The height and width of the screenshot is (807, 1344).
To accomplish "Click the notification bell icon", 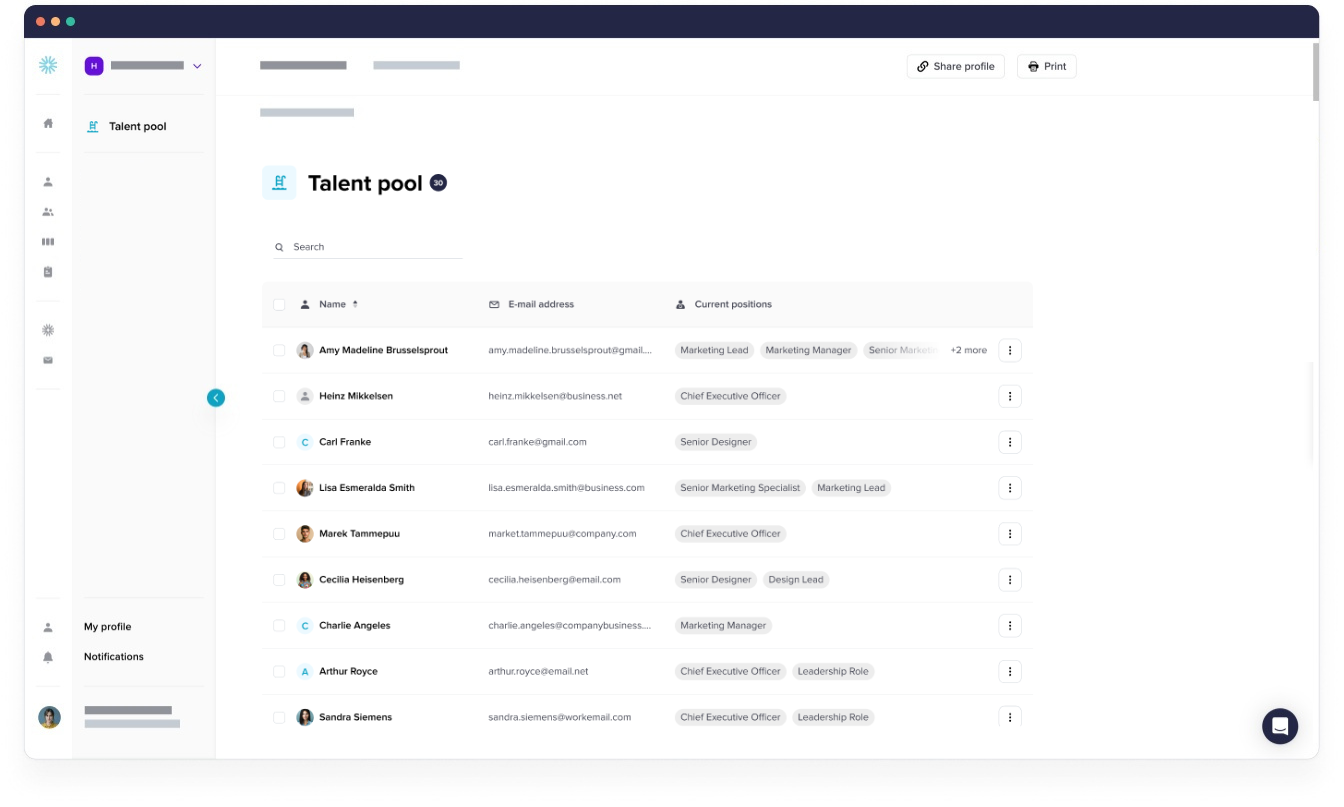I will tap(48, 657).
